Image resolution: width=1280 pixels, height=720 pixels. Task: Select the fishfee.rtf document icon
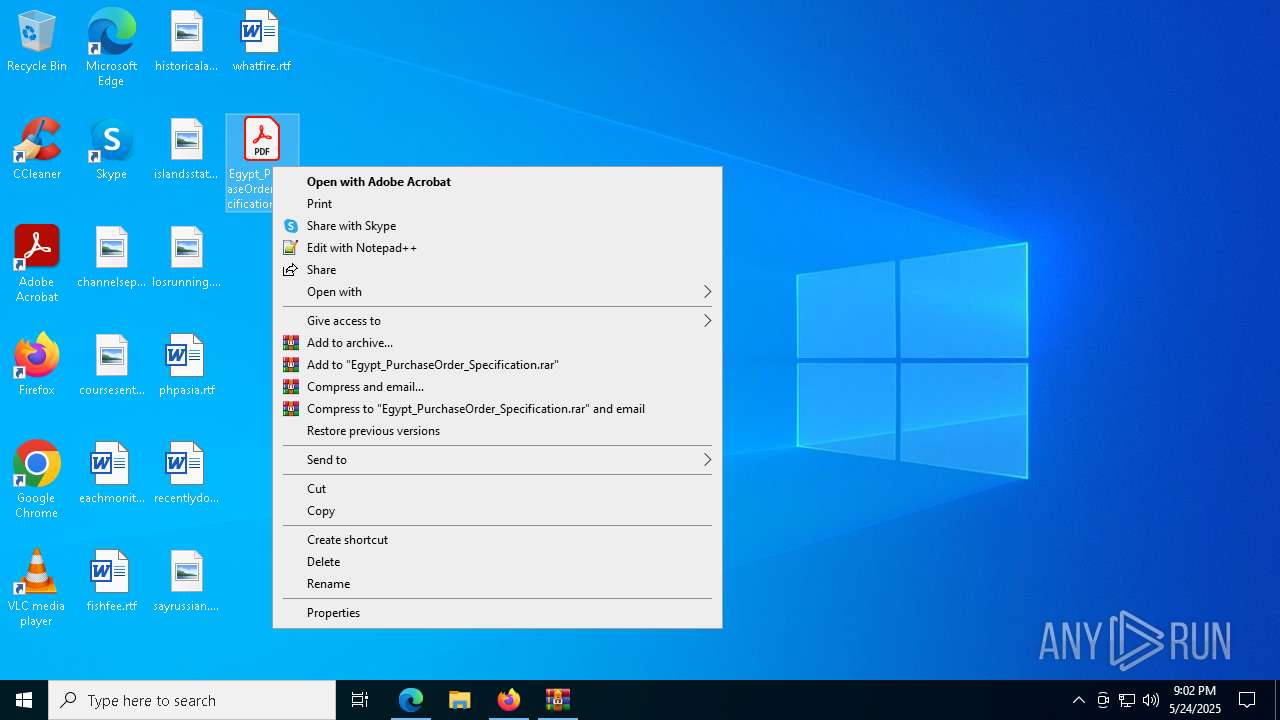click(111, 582)
